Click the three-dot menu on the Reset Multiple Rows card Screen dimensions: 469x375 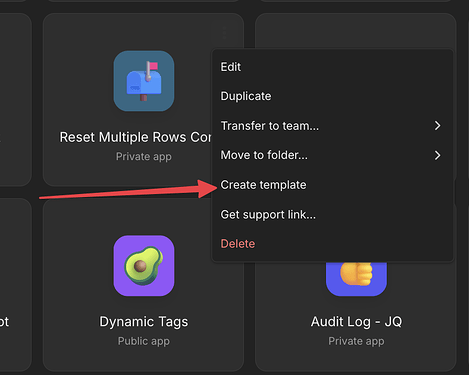pos(224,33)
